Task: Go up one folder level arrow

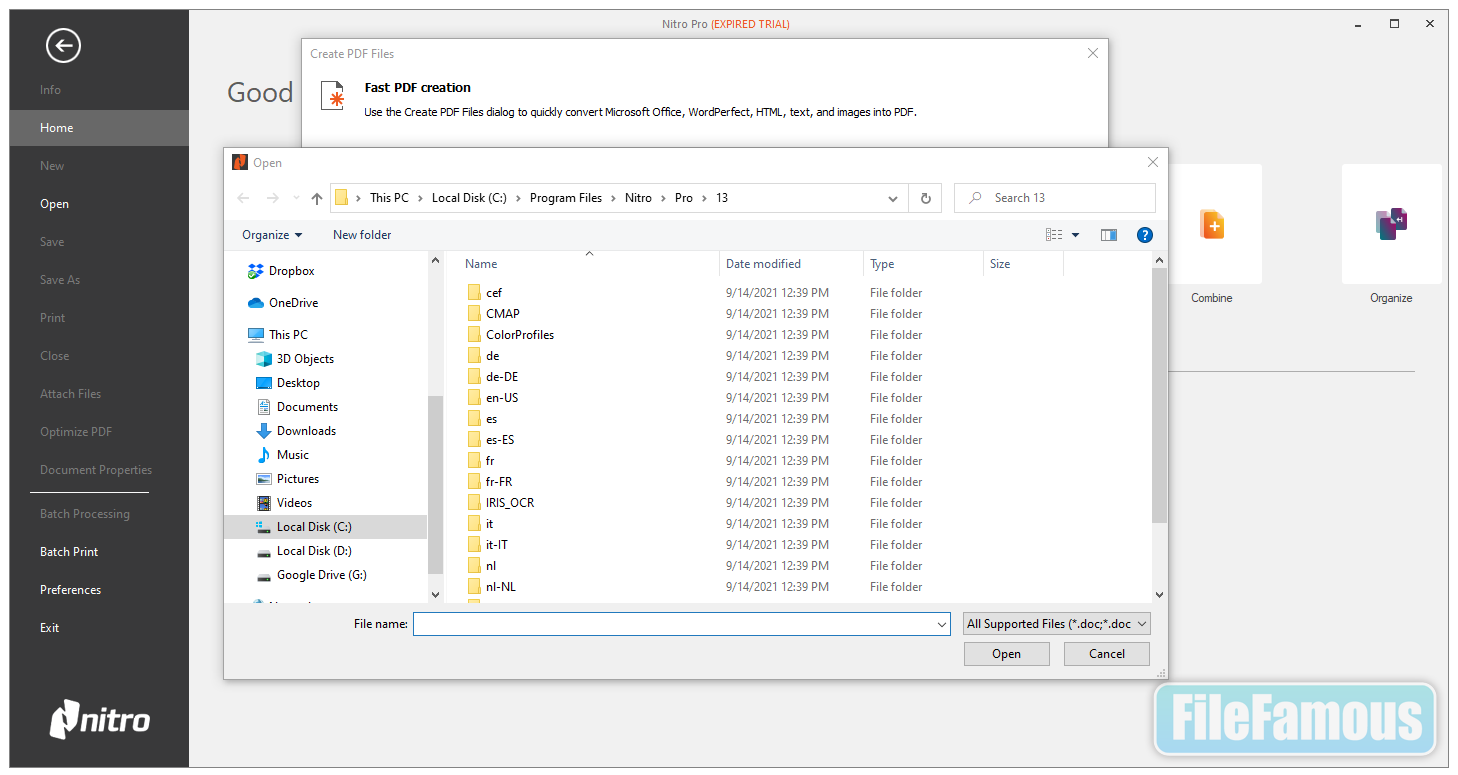Action: tap(317, 198)
